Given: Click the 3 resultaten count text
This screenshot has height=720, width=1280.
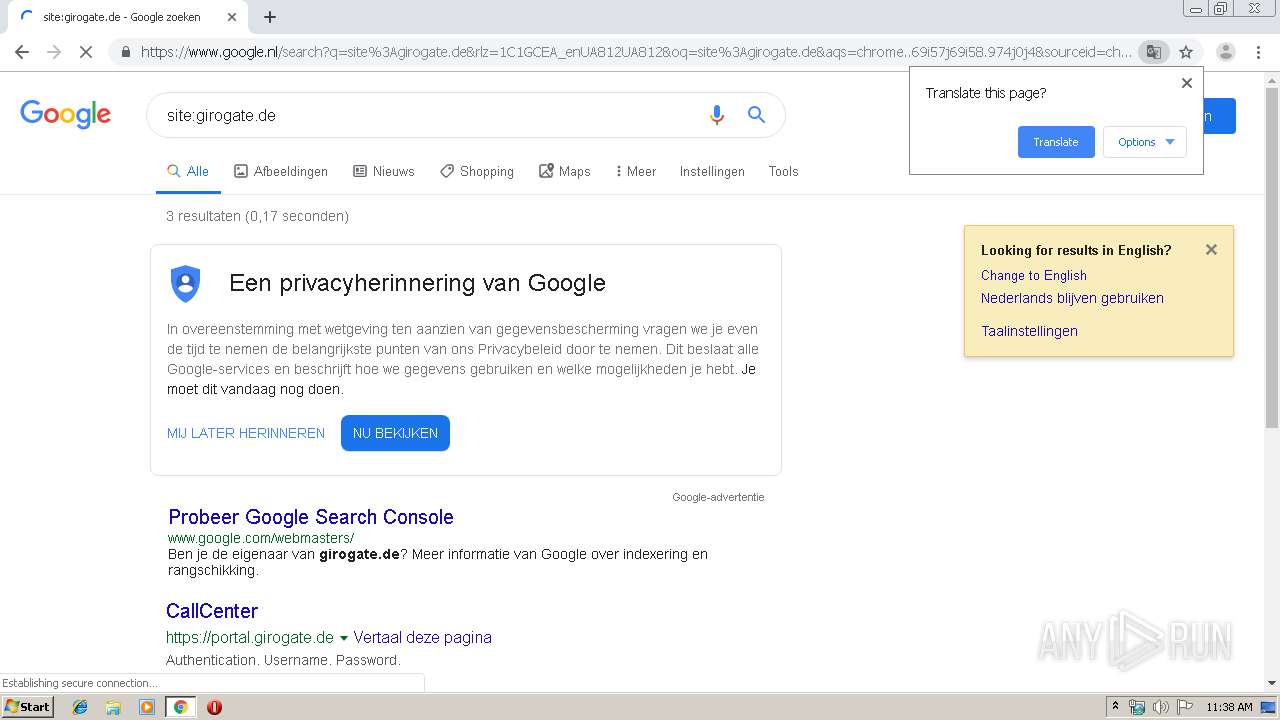Looking at the screenshot, I should [257, 216].
